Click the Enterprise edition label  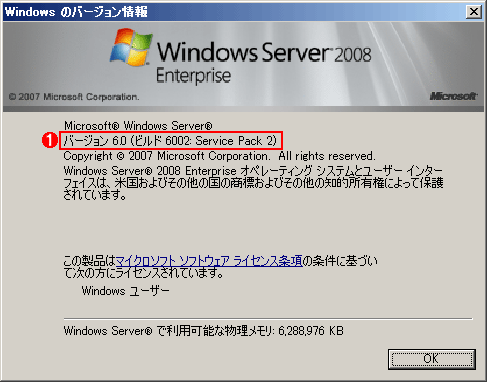pyautogui.click(x=194, y=76)
